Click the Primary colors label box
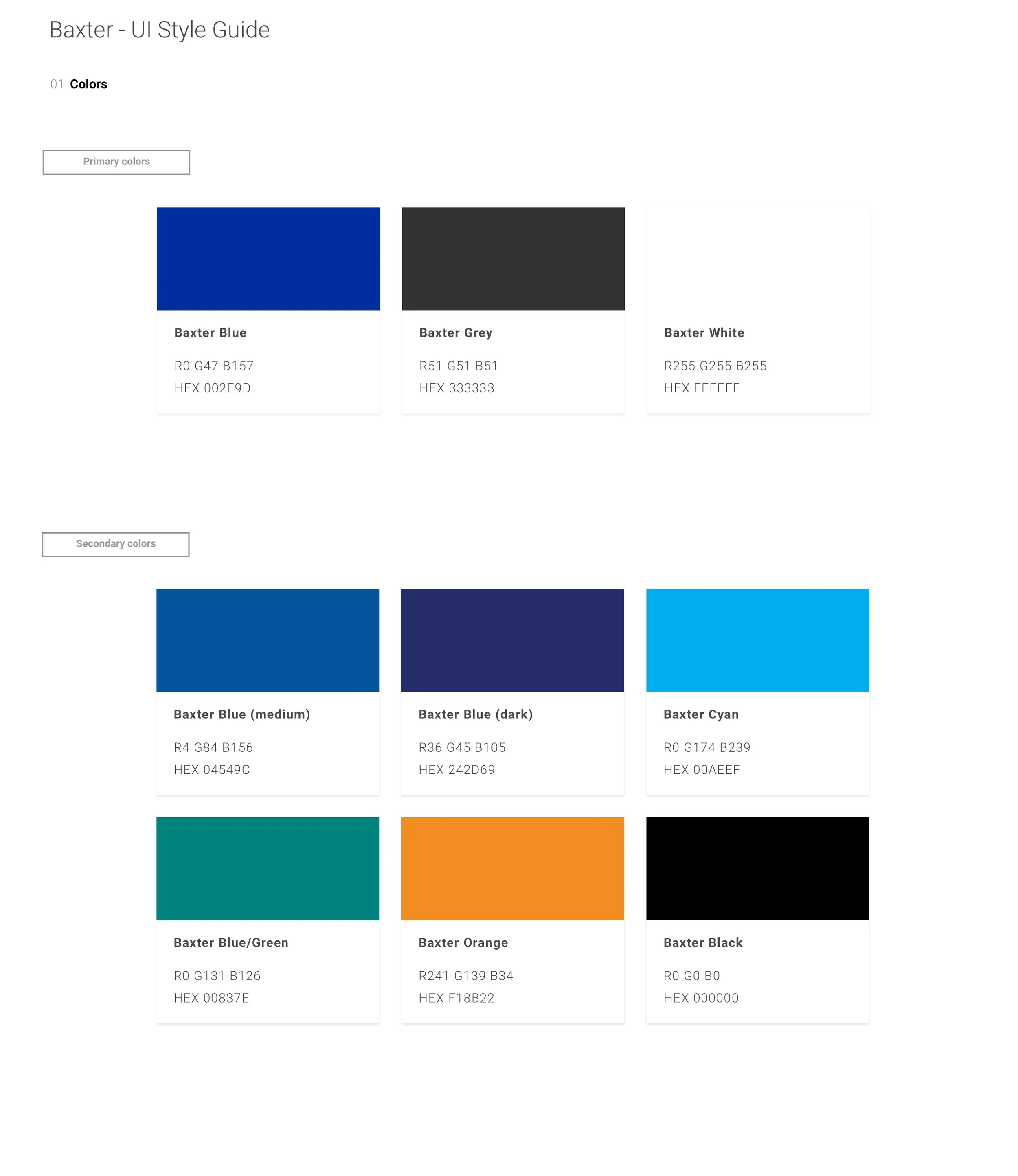 (x=116, y=162)
